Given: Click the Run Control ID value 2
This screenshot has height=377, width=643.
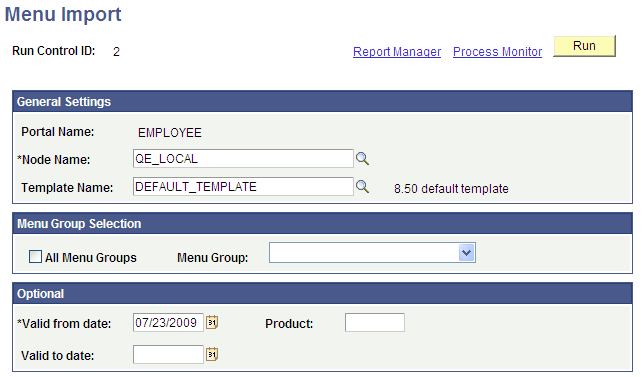Looking at the screenshot, I should (x=116, y=52).
